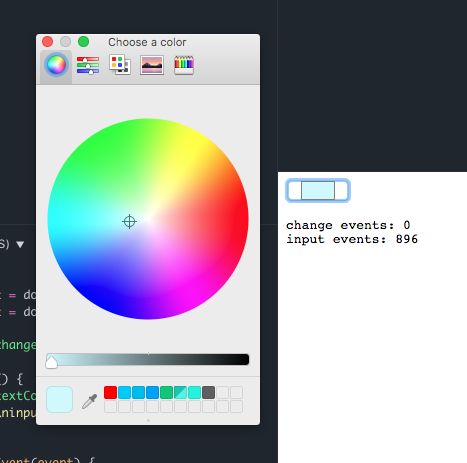
Task: Select the first light blue saved swatch
Action: click(x=124, y=393)
